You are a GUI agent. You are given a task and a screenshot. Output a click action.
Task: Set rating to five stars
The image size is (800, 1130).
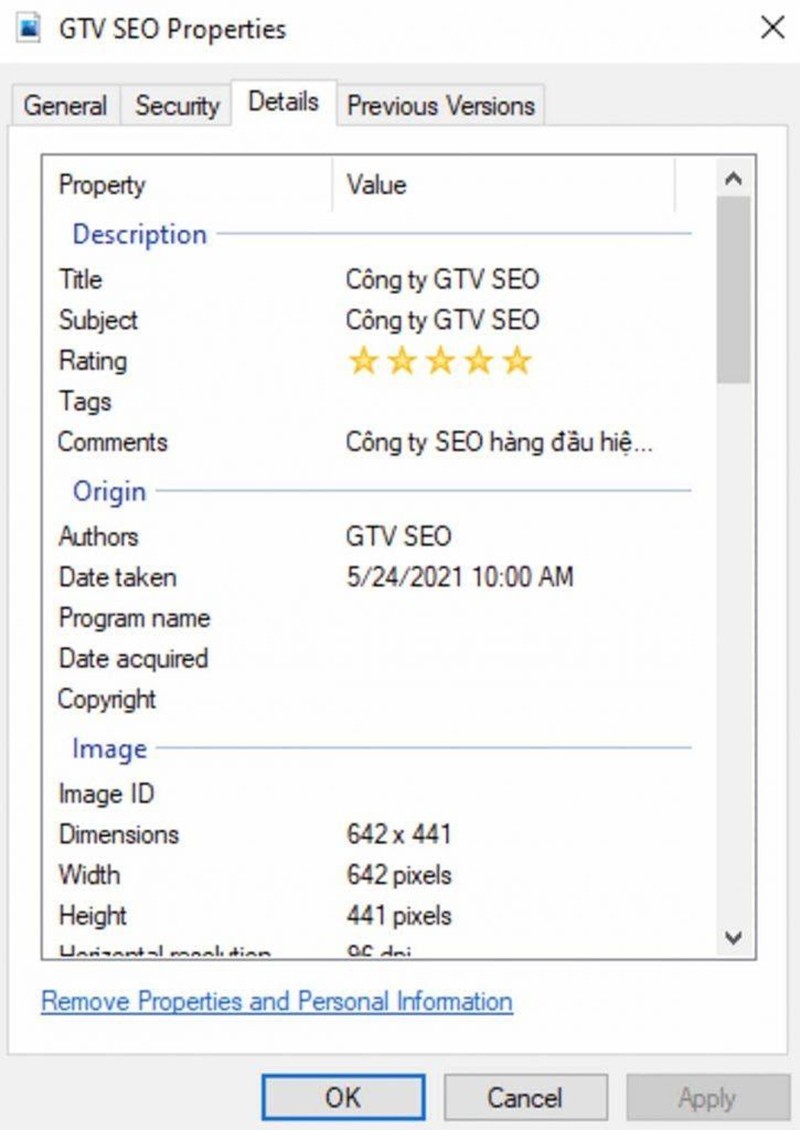point(517,360)
